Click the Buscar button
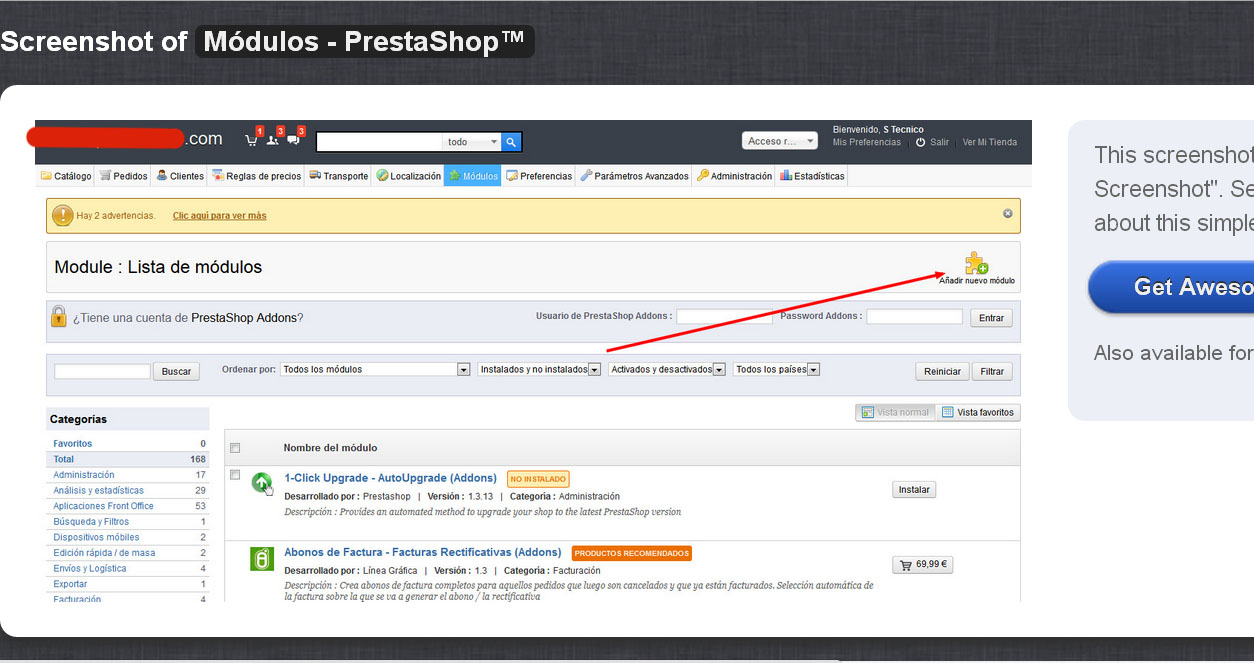 (176, 371)
